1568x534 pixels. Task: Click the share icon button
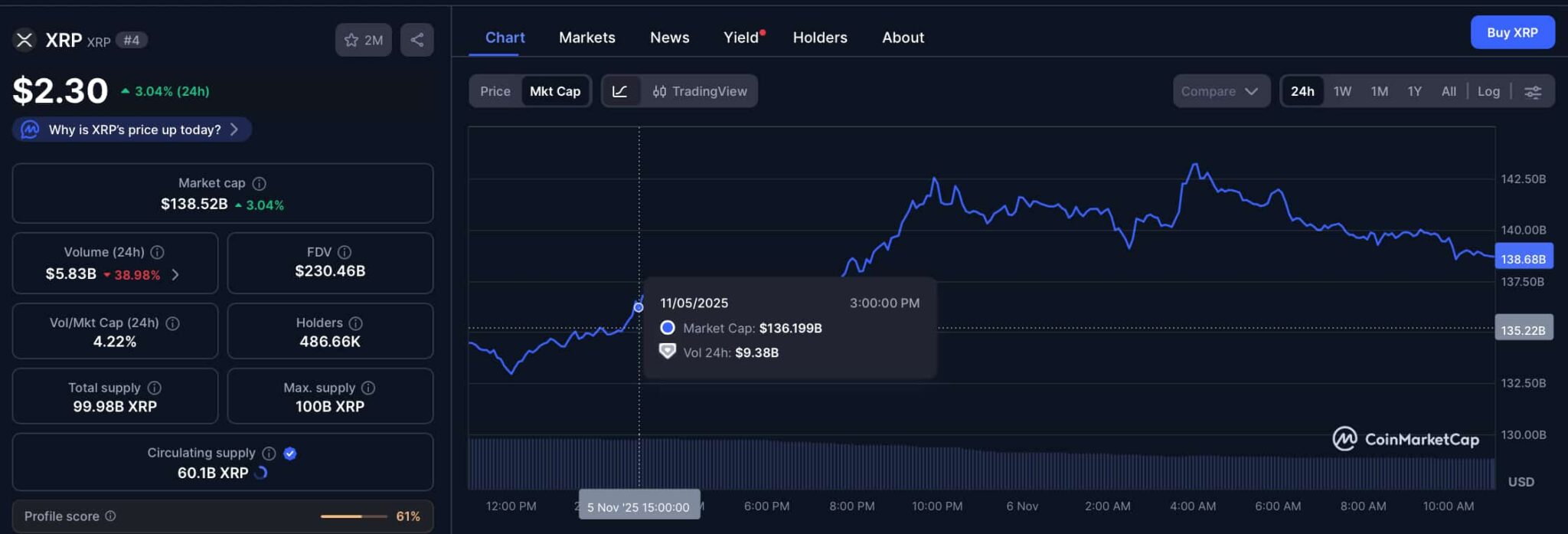pos(416,40)
